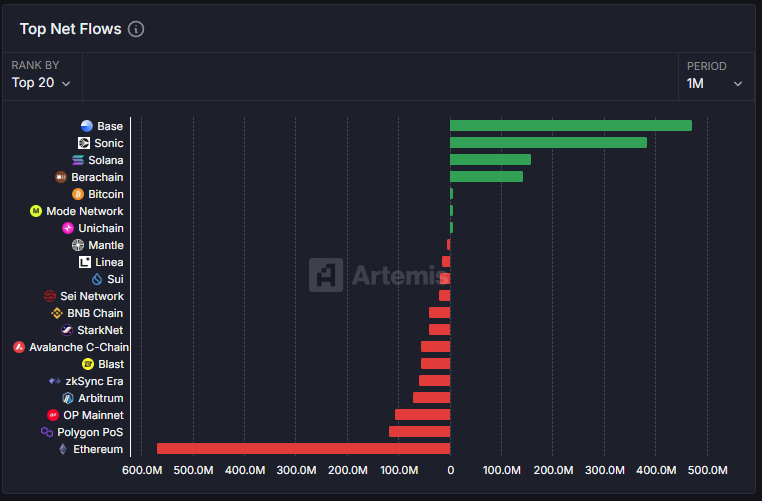This screenshot has width=762, height=501.
Task: Click the Berachain logo icon
Action: tap(62, 177)
